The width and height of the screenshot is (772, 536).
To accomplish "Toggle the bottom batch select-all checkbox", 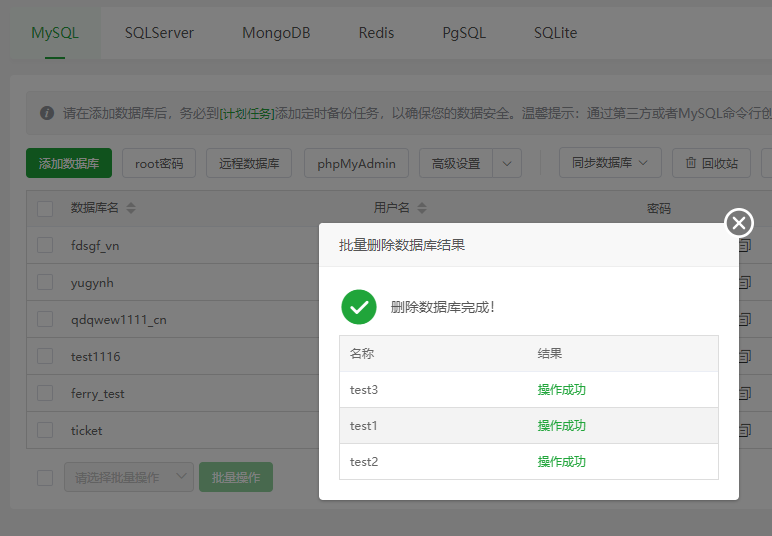I will coord(45,477).
